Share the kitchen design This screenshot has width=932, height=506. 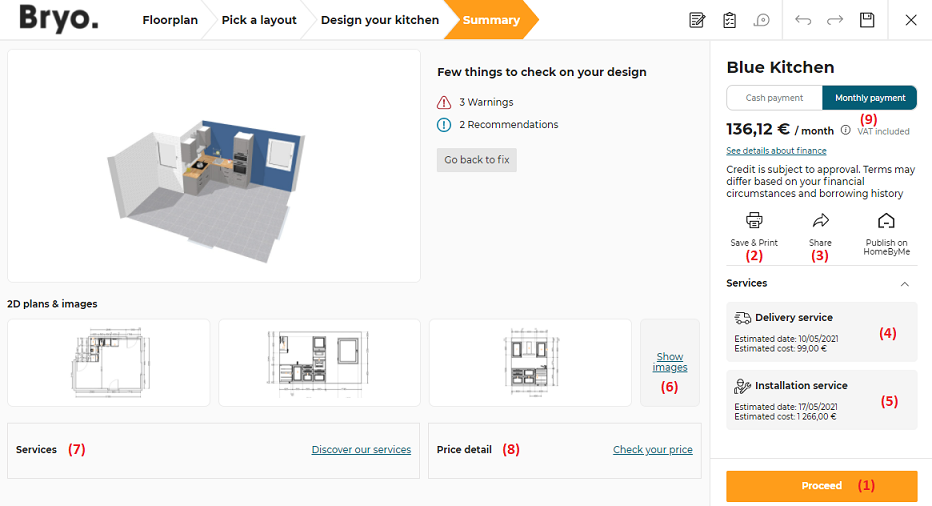tap(820, 221)
